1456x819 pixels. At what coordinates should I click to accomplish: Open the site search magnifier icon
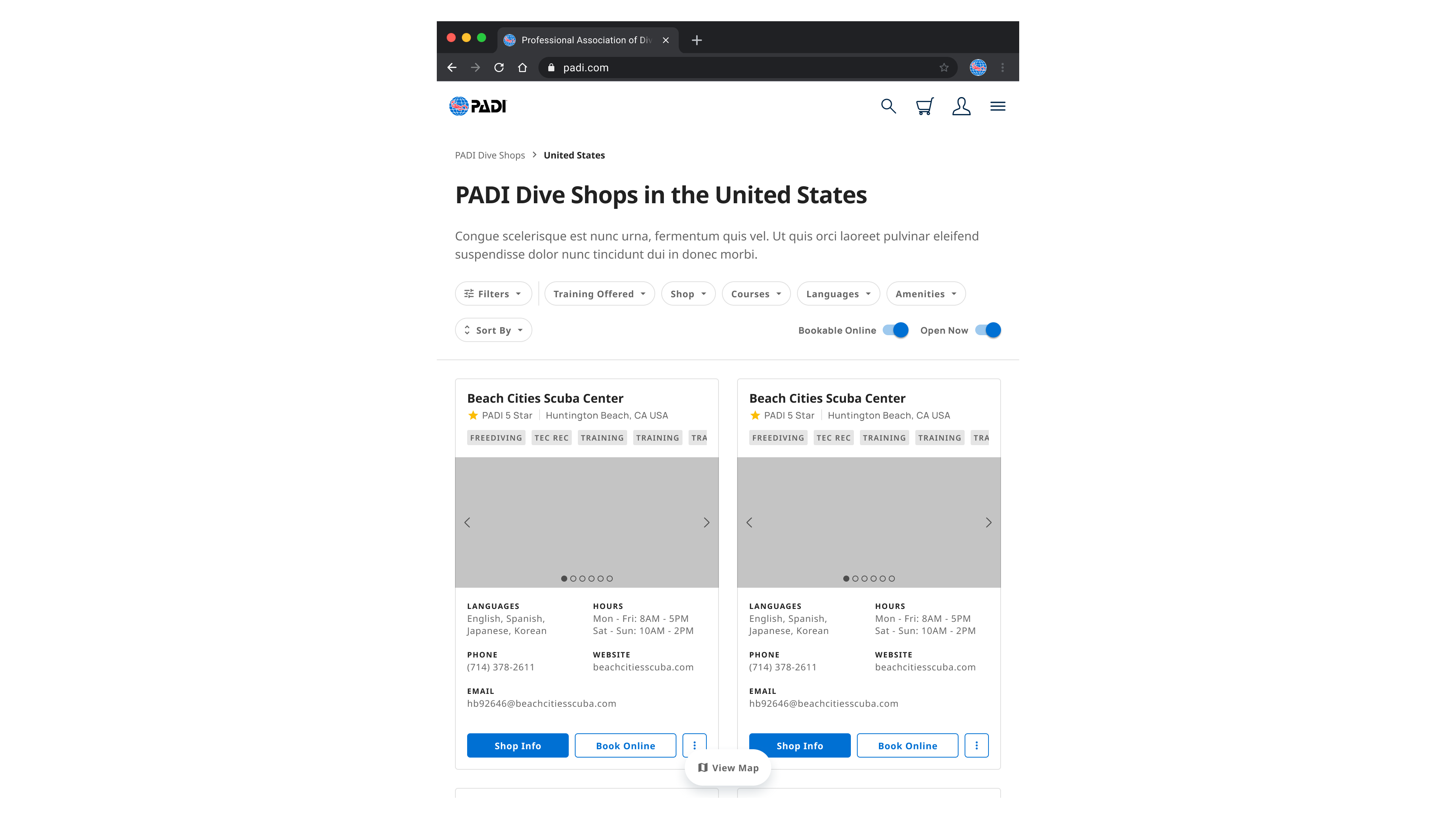pyautogui.click(x=888, y=106)
